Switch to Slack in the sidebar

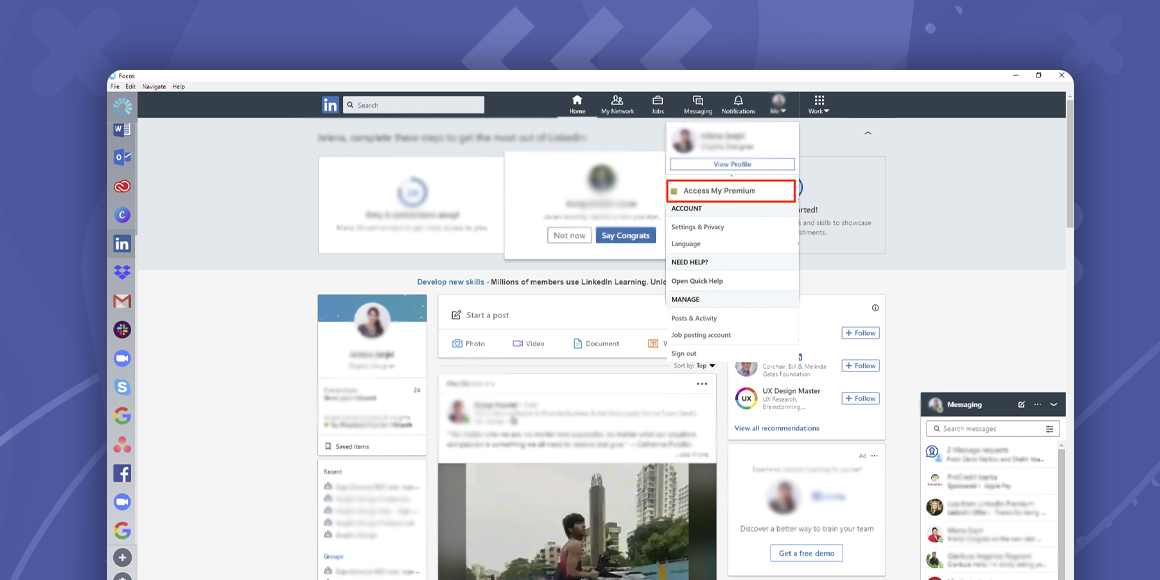122,330
